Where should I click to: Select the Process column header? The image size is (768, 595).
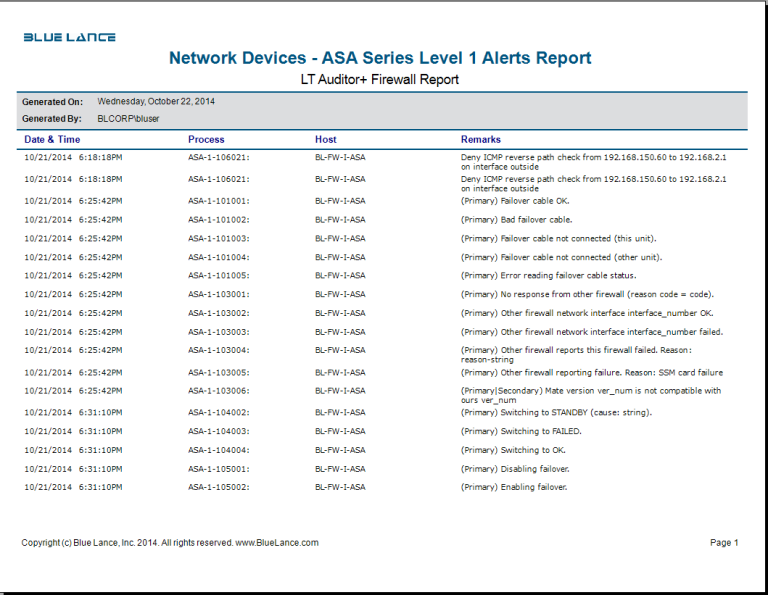[206, 140]
